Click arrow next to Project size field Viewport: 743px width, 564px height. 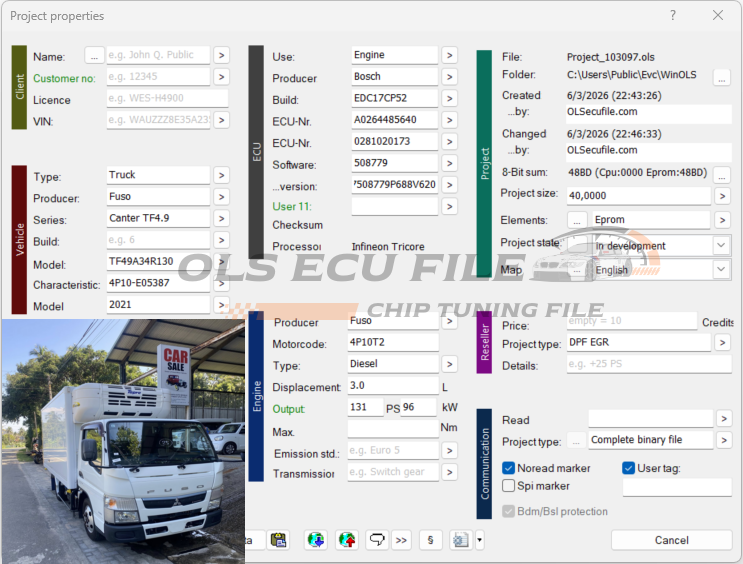pyautogui.click(x=722, y=196)
